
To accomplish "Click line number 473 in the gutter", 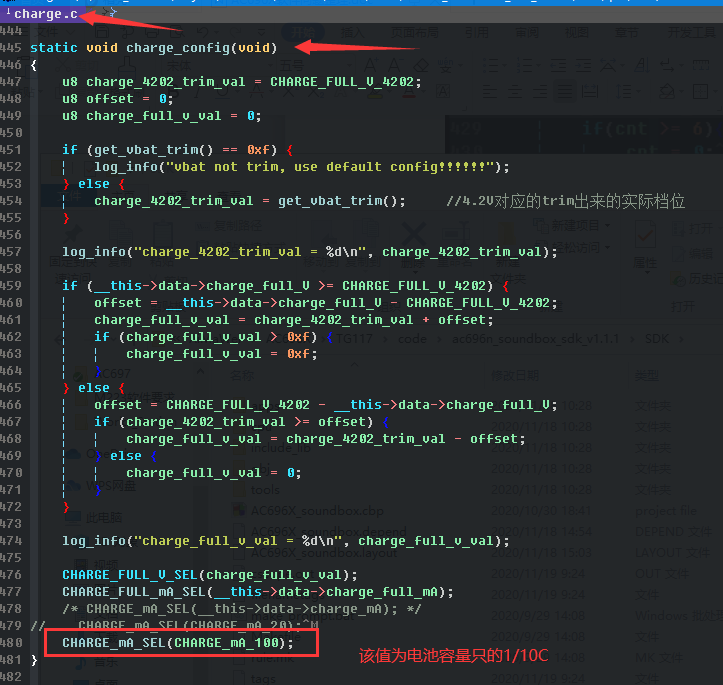I will [x=11, y=524].
